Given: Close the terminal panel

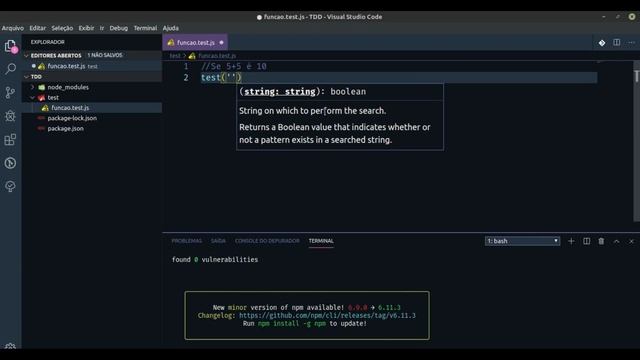Looking at the screenshot, I should click(x=631, y=241).
